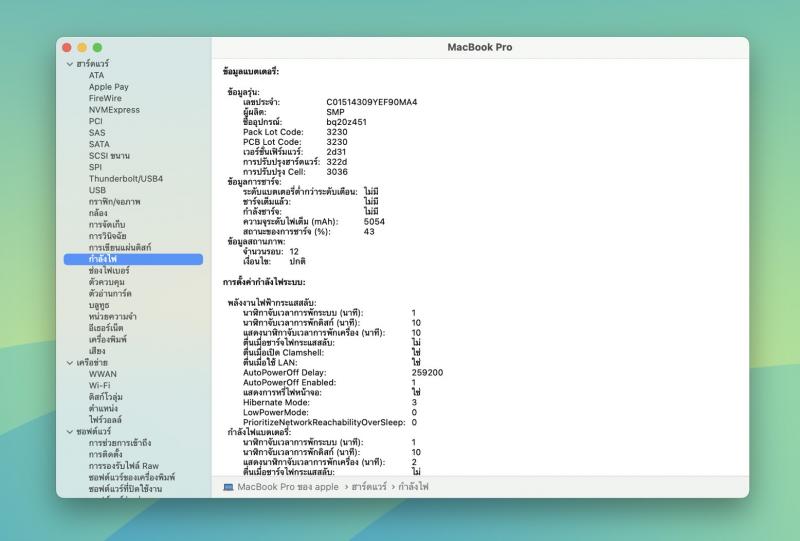The image size is (800, 541).
Task: Select การวินิจฉัย in the sidebar
Action: pos(108,236)
